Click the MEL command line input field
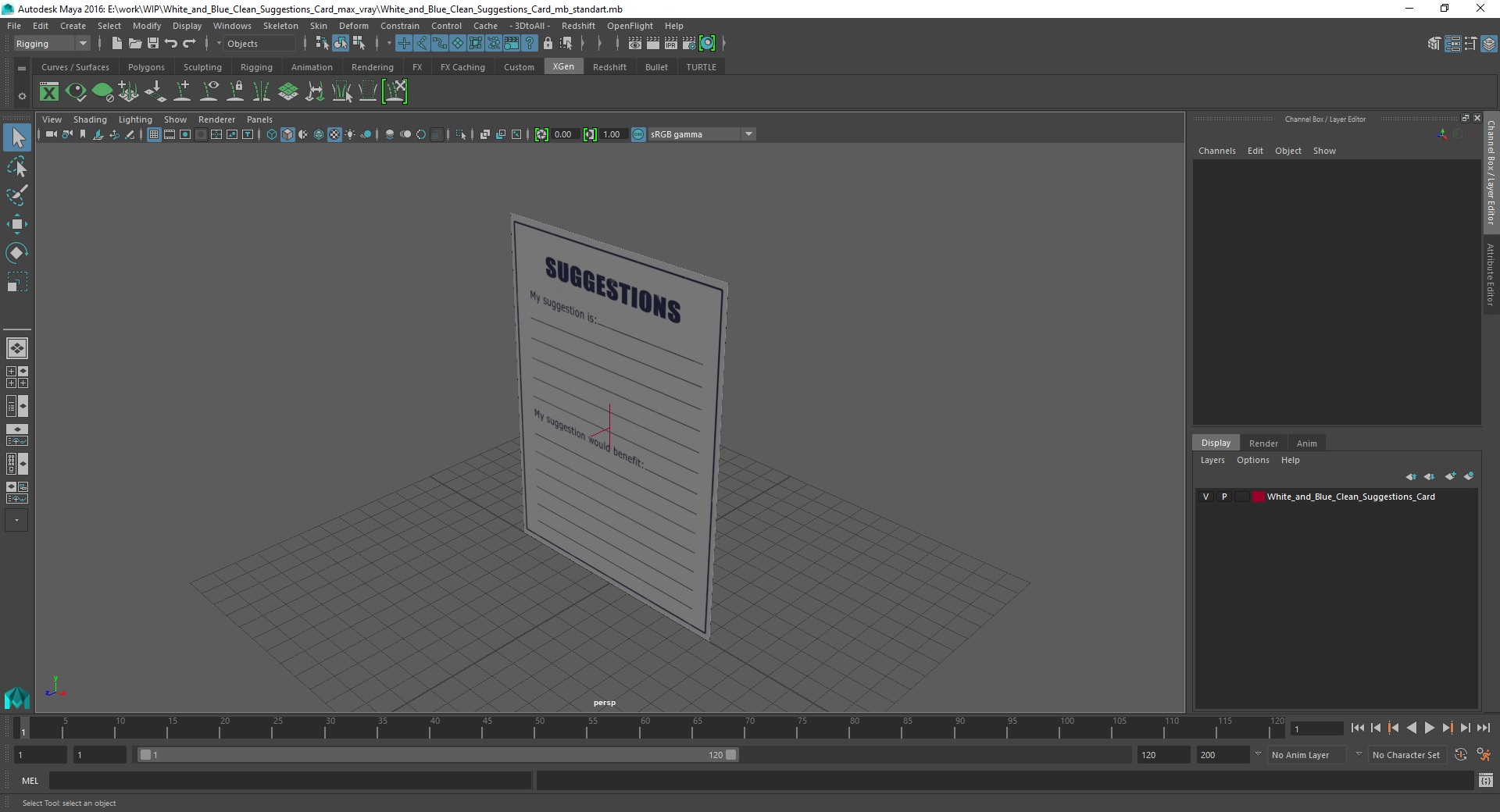This screenshot has width=1500, height=812. [291, 781]
